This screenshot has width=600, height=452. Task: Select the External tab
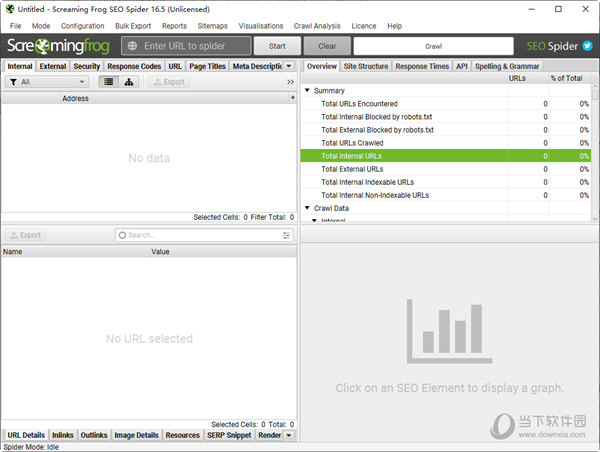click(53, 66)
